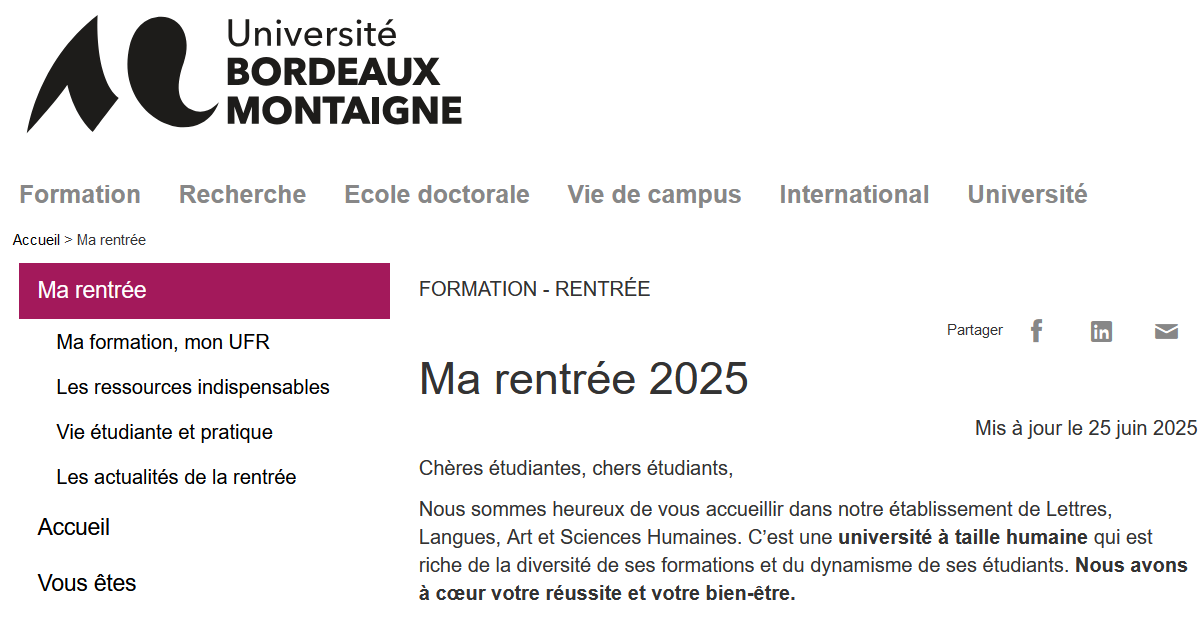The height and width of the screenshot is (620, 1198).
Task: Open the Recherche menu
Action: pyautogui.click(x=242, y=194)
